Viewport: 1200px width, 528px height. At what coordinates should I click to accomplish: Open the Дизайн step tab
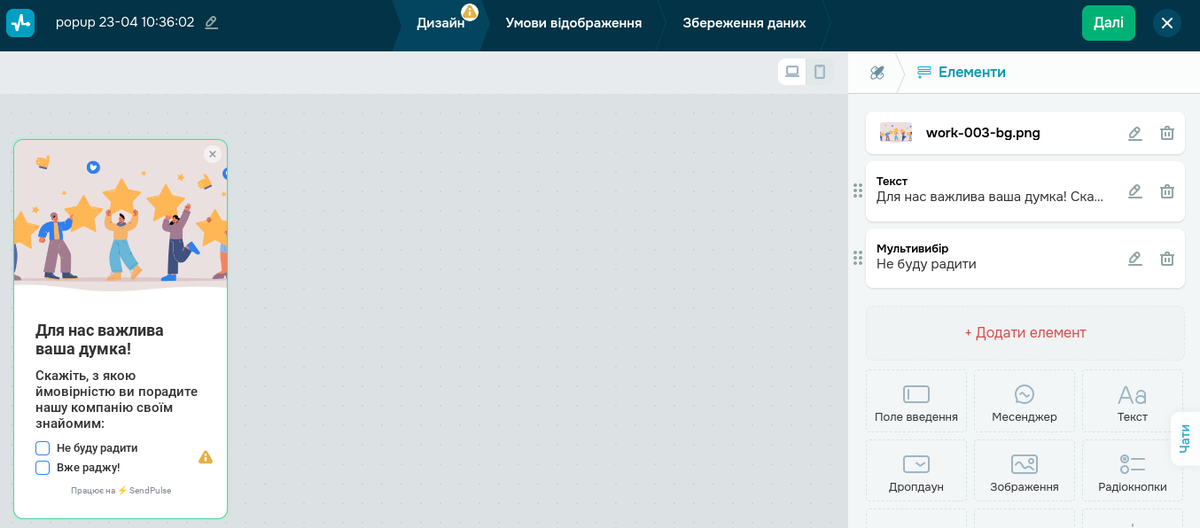point(441,22)
